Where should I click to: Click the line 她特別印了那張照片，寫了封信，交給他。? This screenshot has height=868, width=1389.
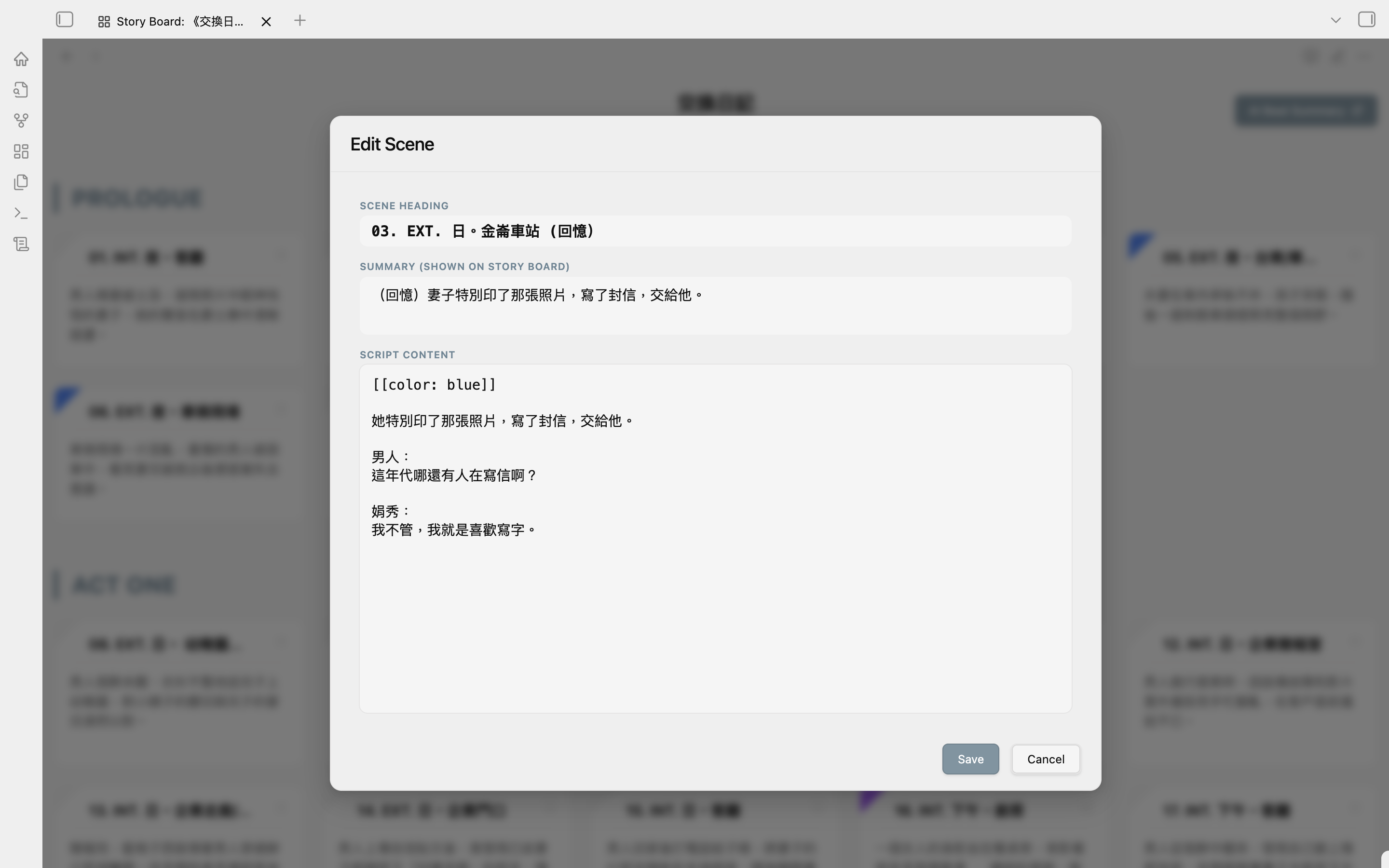point(502,421)
